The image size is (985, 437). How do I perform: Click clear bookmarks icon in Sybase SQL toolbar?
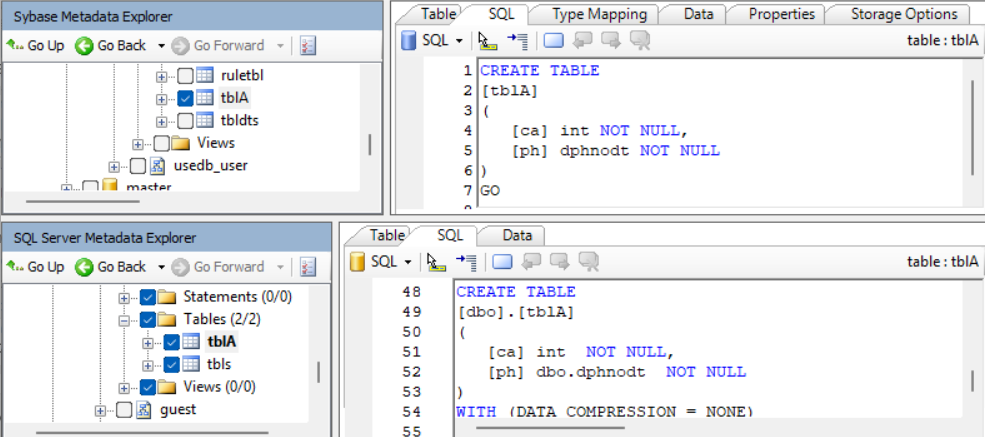pyautogui.click(x=639, y=41)
